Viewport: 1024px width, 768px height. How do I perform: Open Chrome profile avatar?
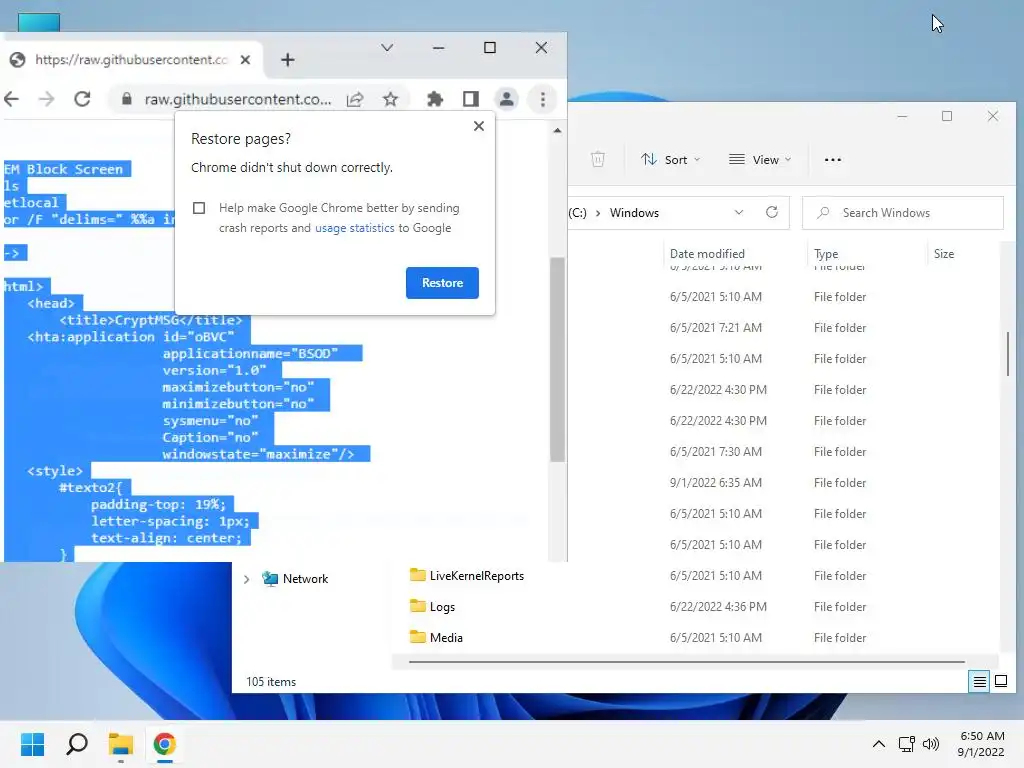(506, 99)
